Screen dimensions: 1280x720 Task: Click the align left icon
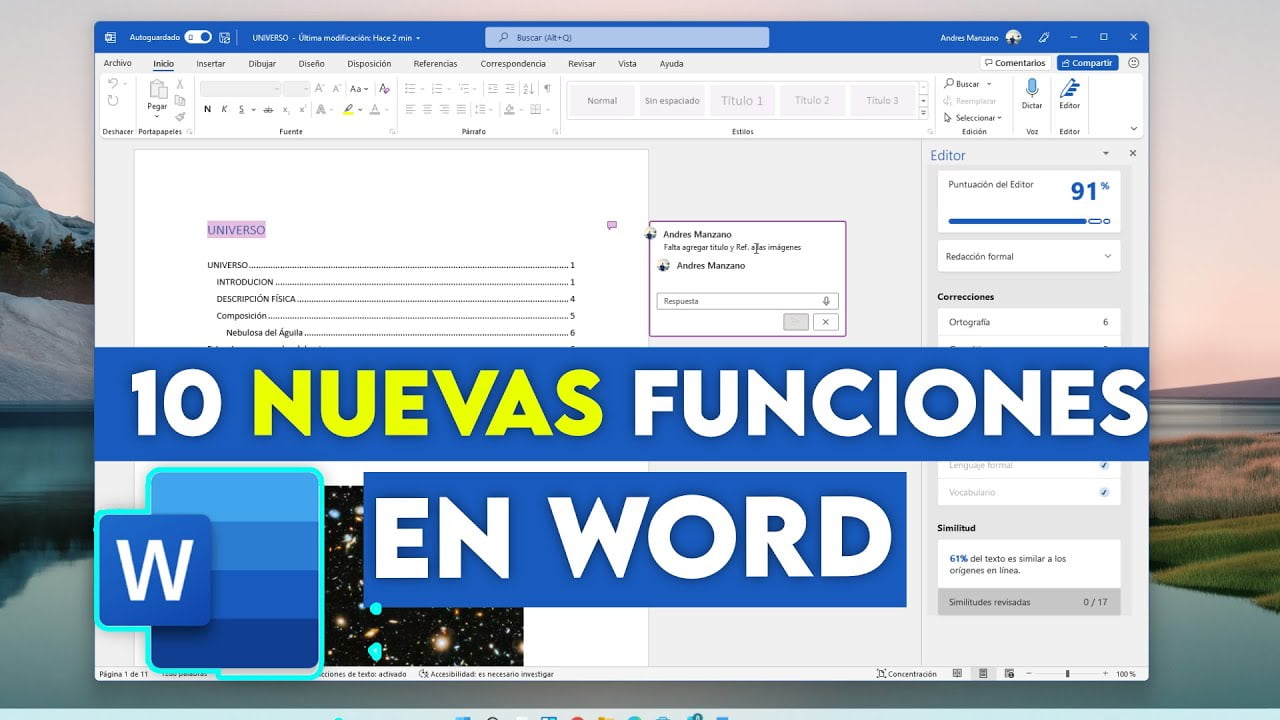(410, 110)
